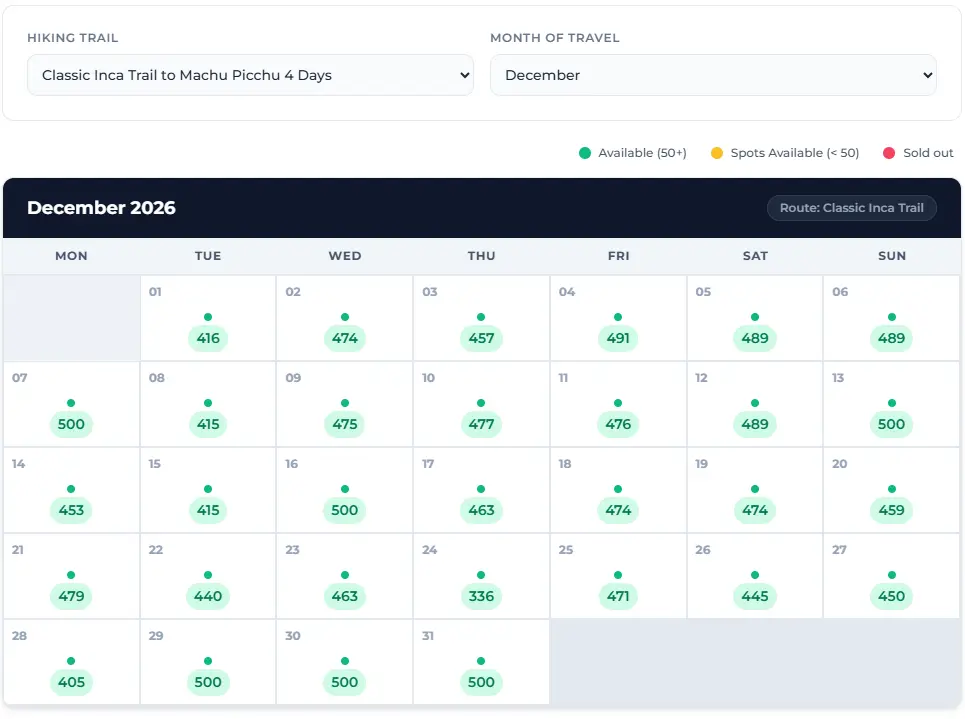Click the MON column header
965x719 pixels.
pos(71,256)
